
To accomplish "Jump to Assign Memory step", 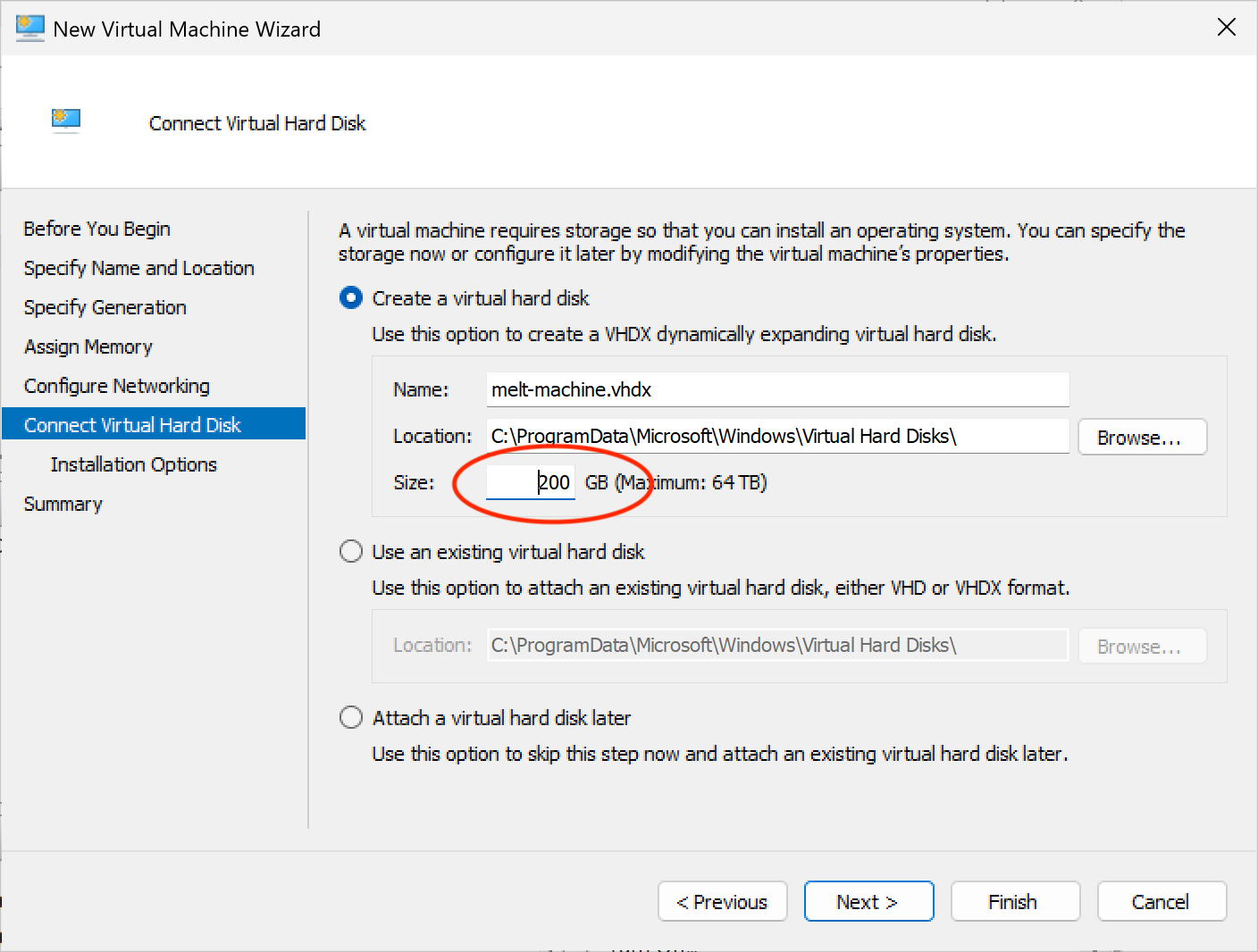I will point(88,347).
